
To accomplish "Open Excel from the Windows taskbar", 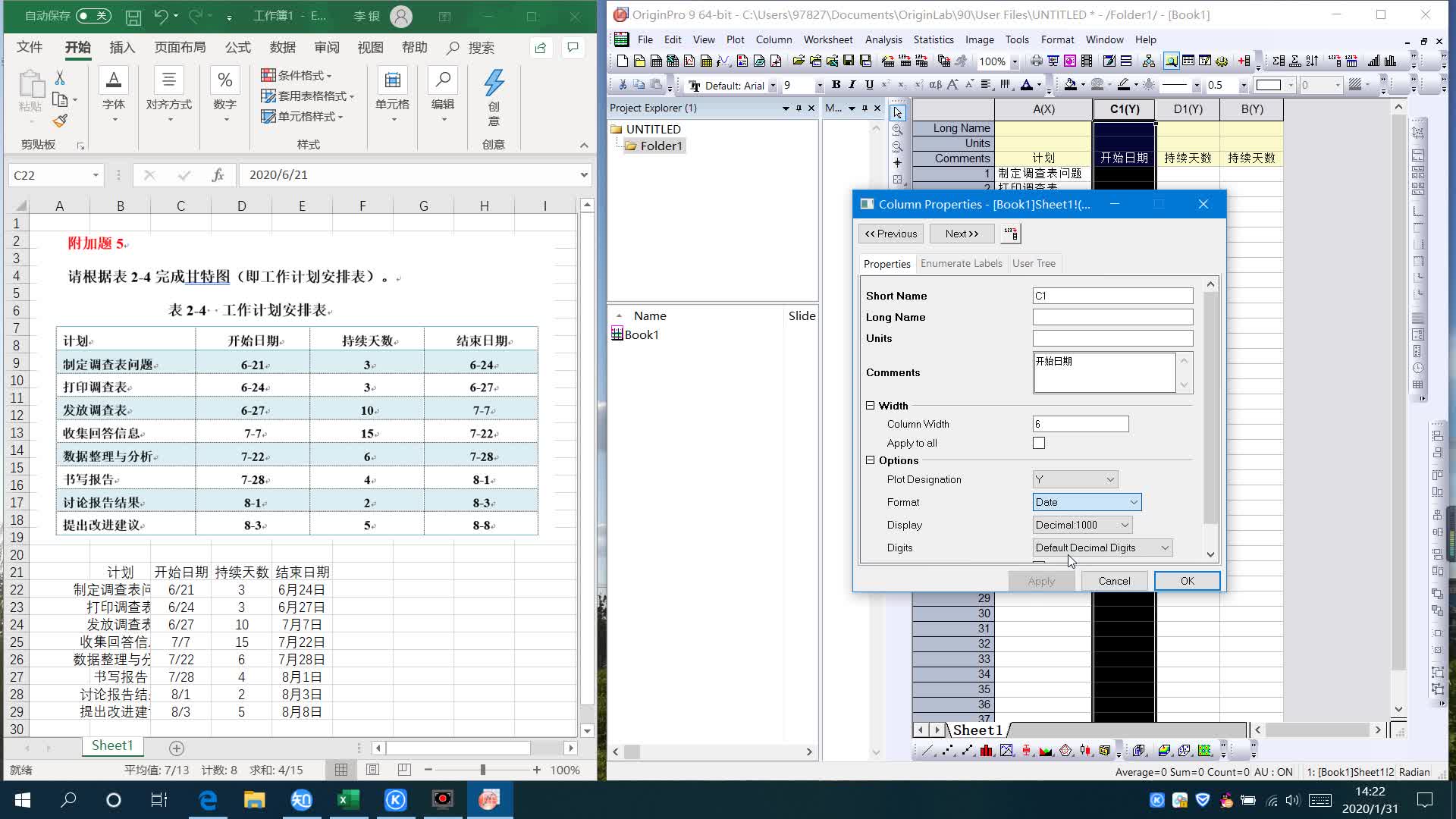I will 348,799.
